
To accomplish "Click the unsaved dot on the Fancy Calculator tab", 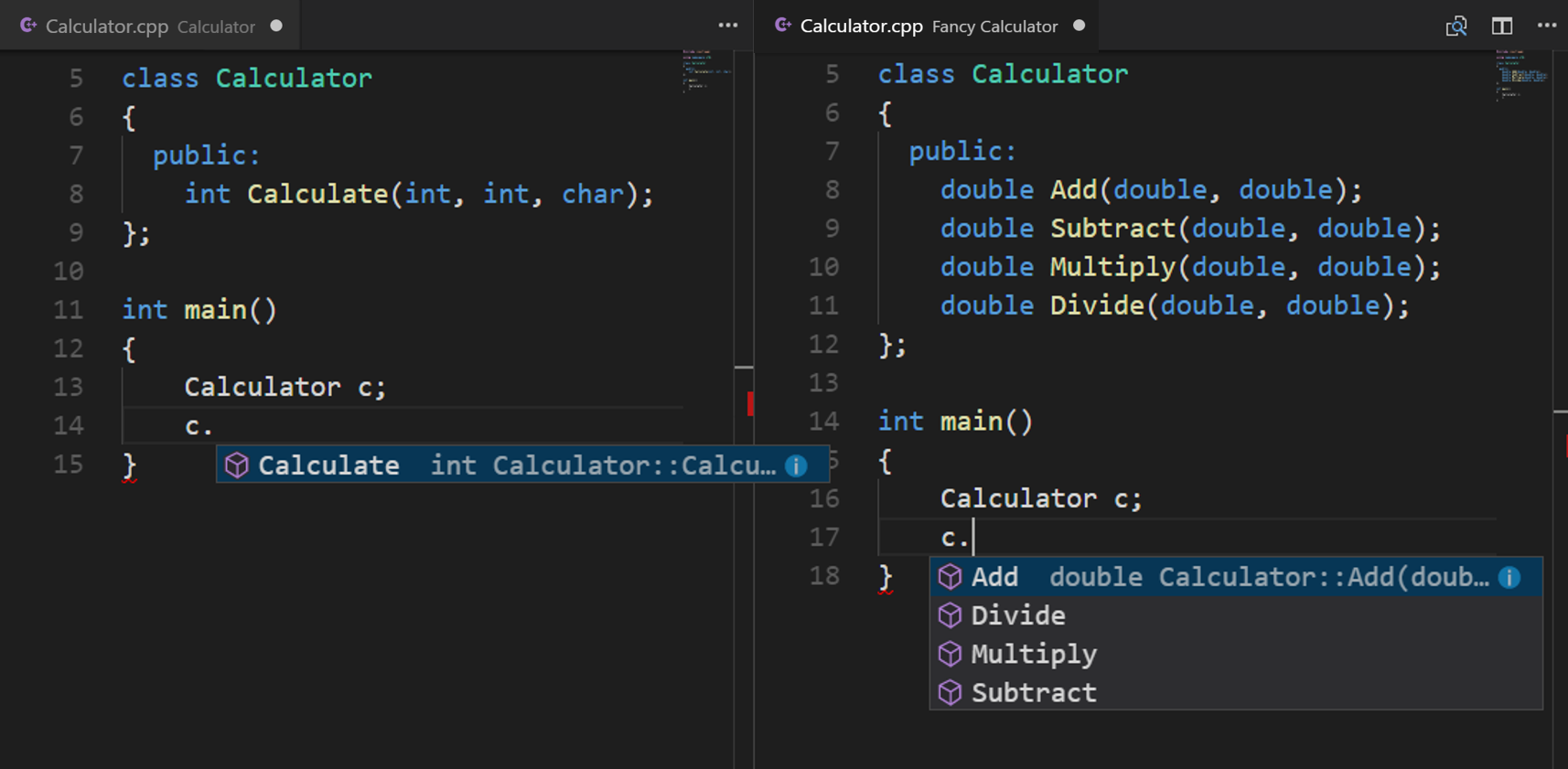I will pyautogui.click(x=1079, y=26).
